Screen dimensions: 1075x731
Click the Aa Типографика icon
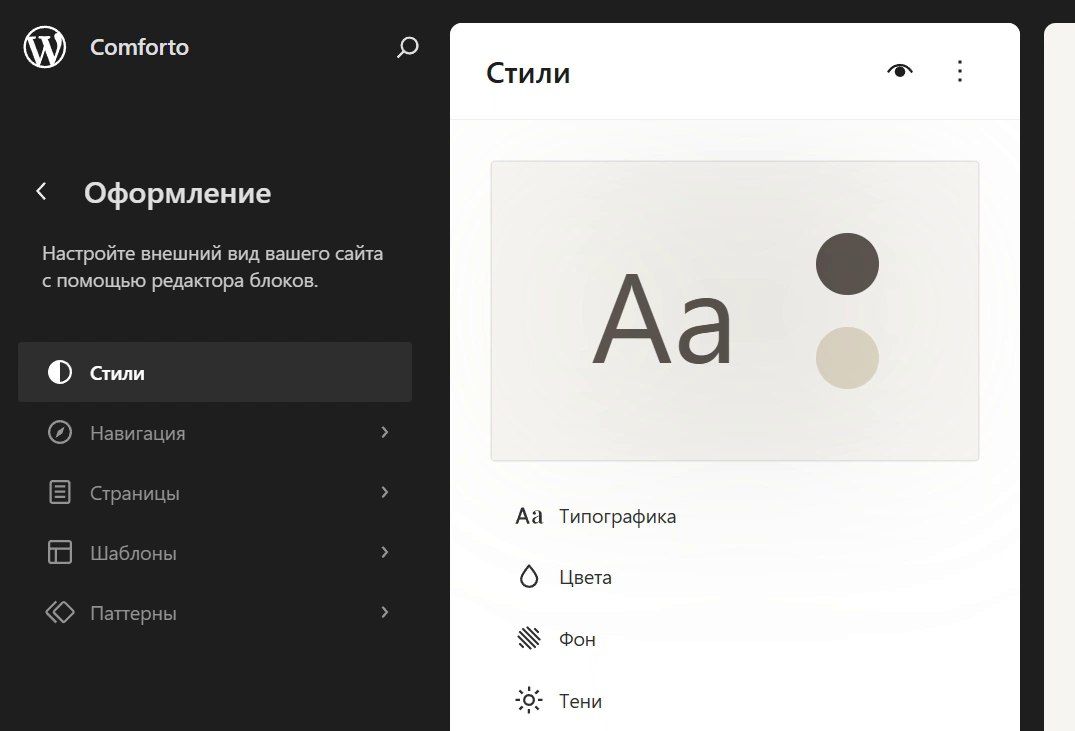click(x=529, y=516)
